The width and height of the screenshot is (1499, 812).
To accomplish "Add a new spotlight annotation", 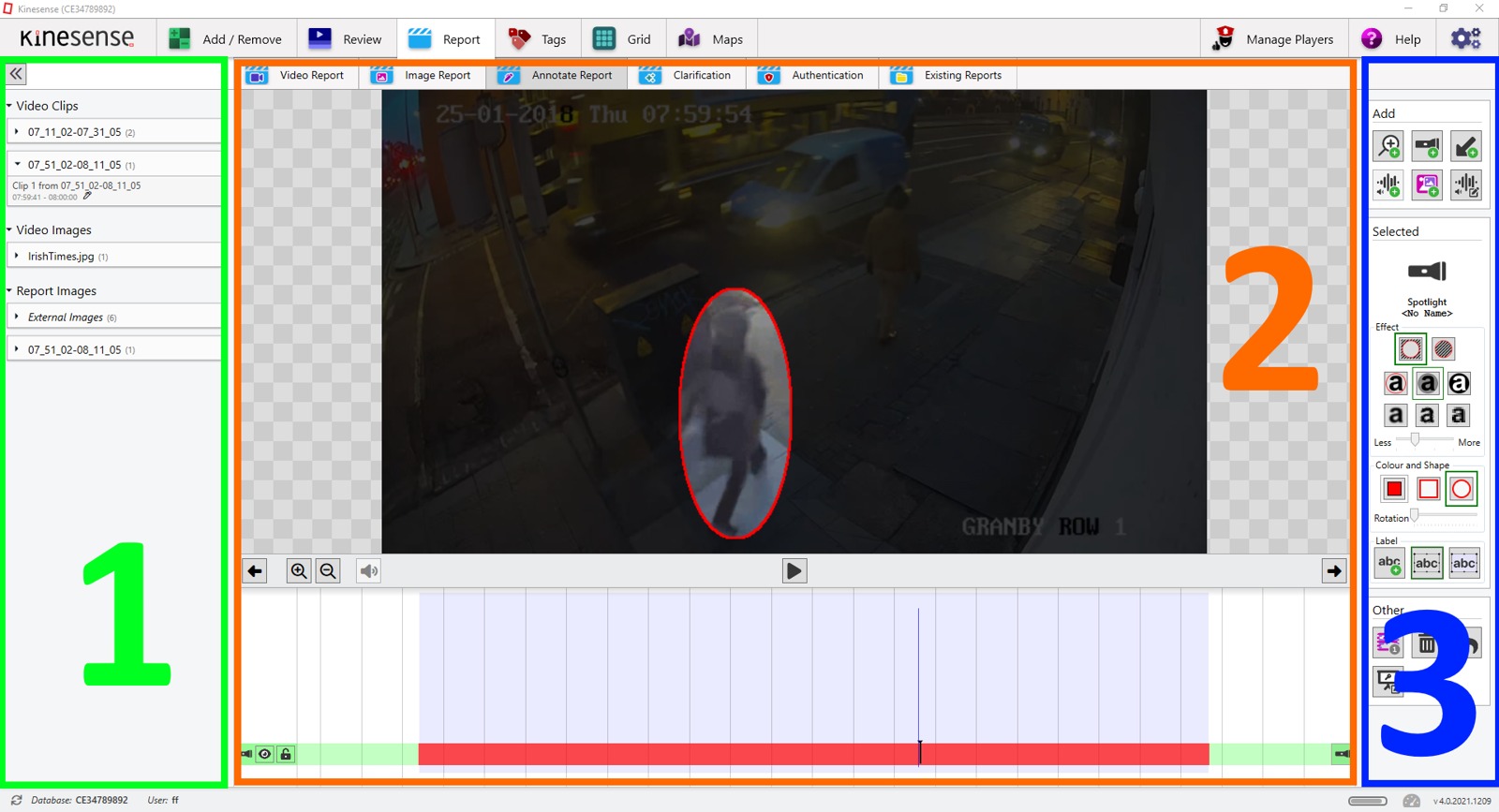I will pos(1427,146).
